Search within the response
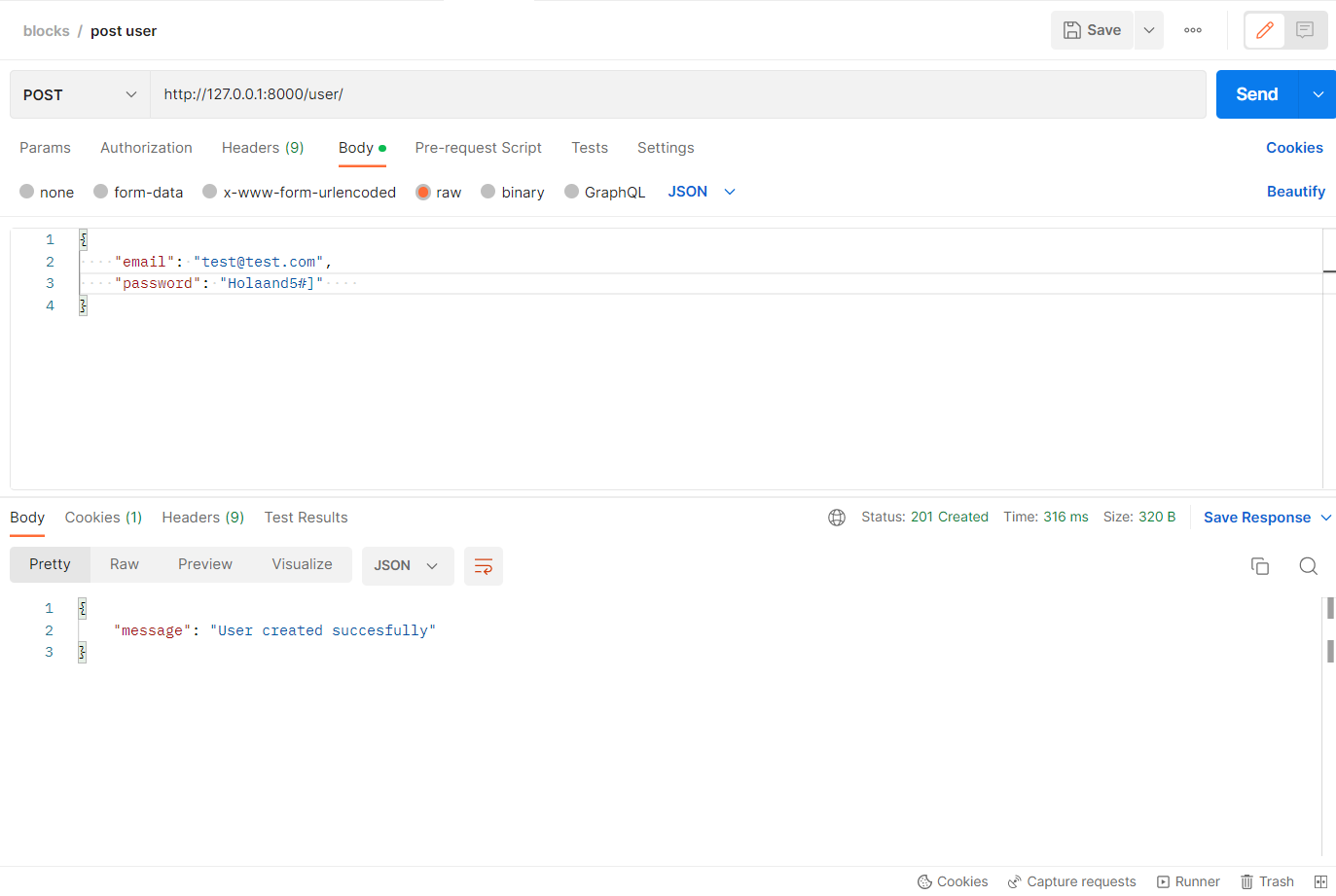This screenshot has width=1336, height=896. [x=1308, y=565]
